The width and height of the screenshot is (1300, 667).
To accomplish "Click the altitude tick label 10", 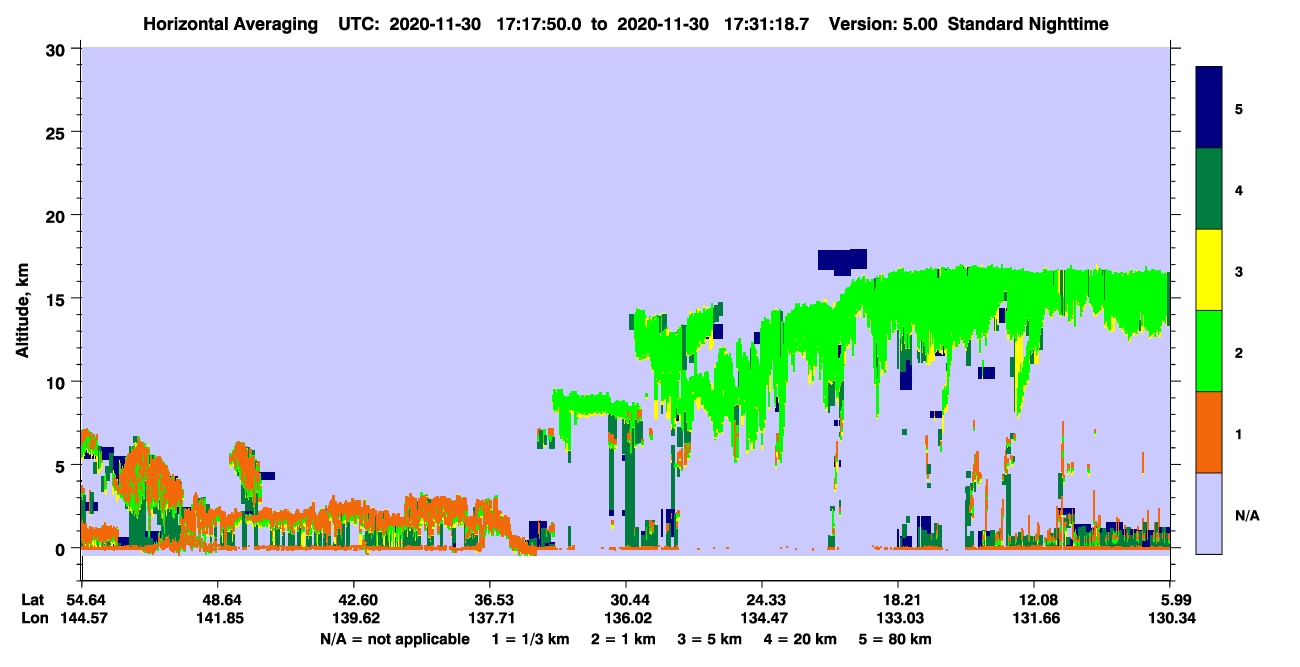I will click(57, 382).
